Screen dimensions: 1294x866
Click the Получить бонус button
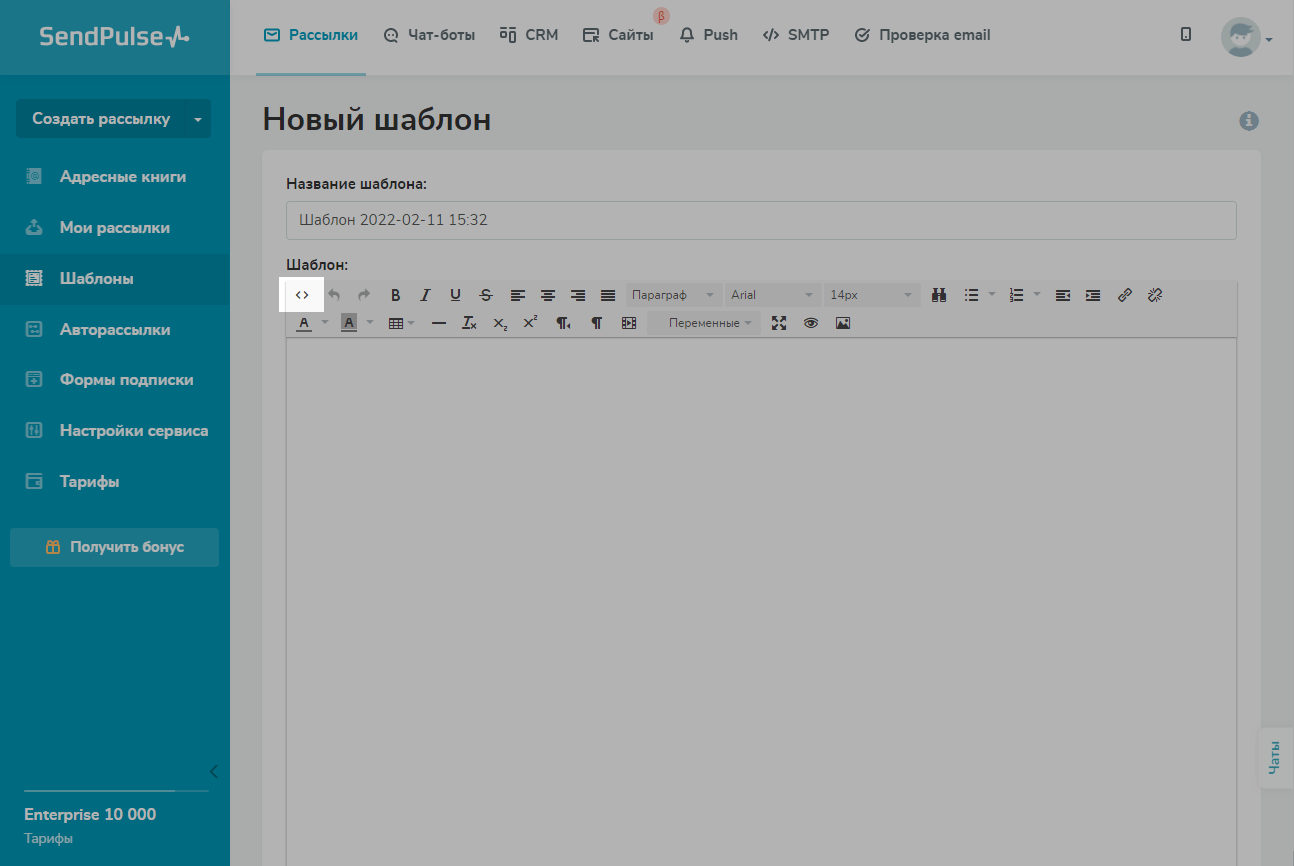point(114,547)
